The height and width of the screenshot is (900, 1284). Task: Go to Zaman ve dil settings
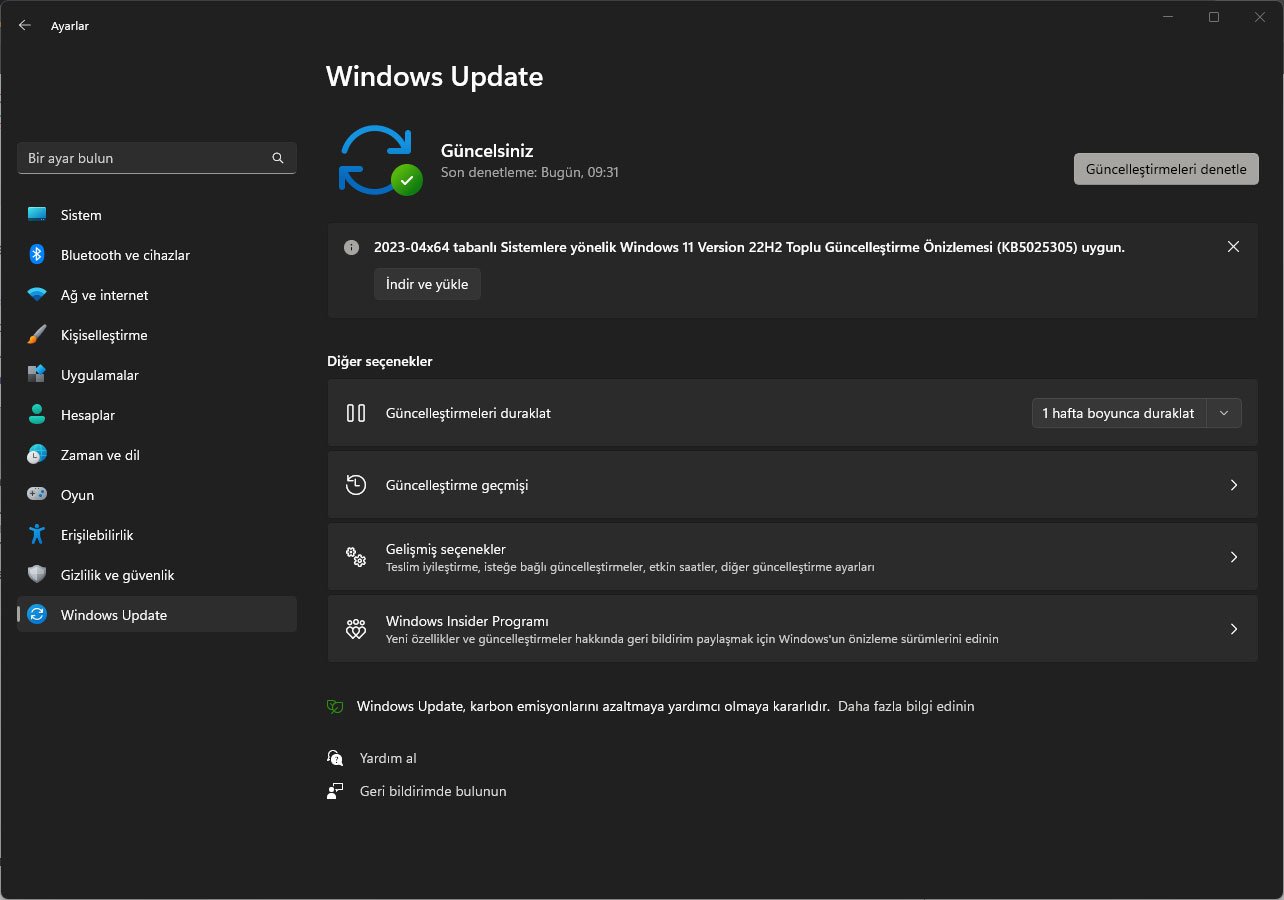[x=100, y=455]
